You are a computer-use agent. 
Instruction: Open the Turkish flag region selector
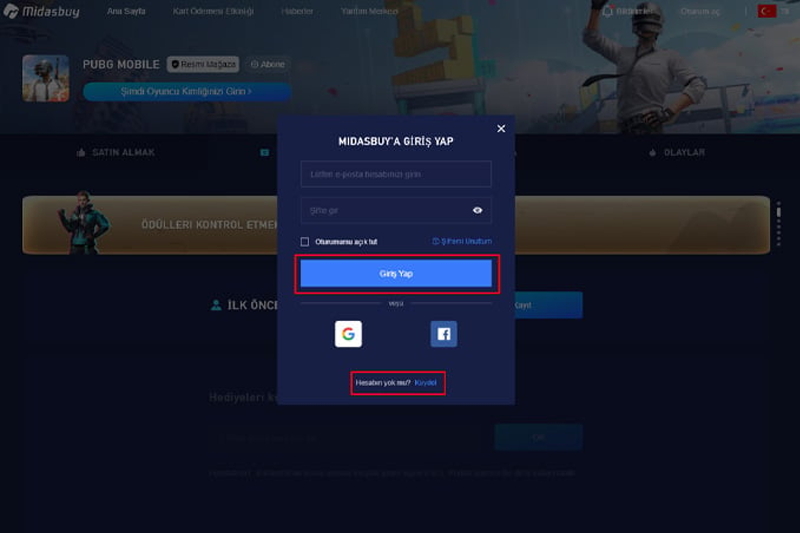tap(767, 11)
